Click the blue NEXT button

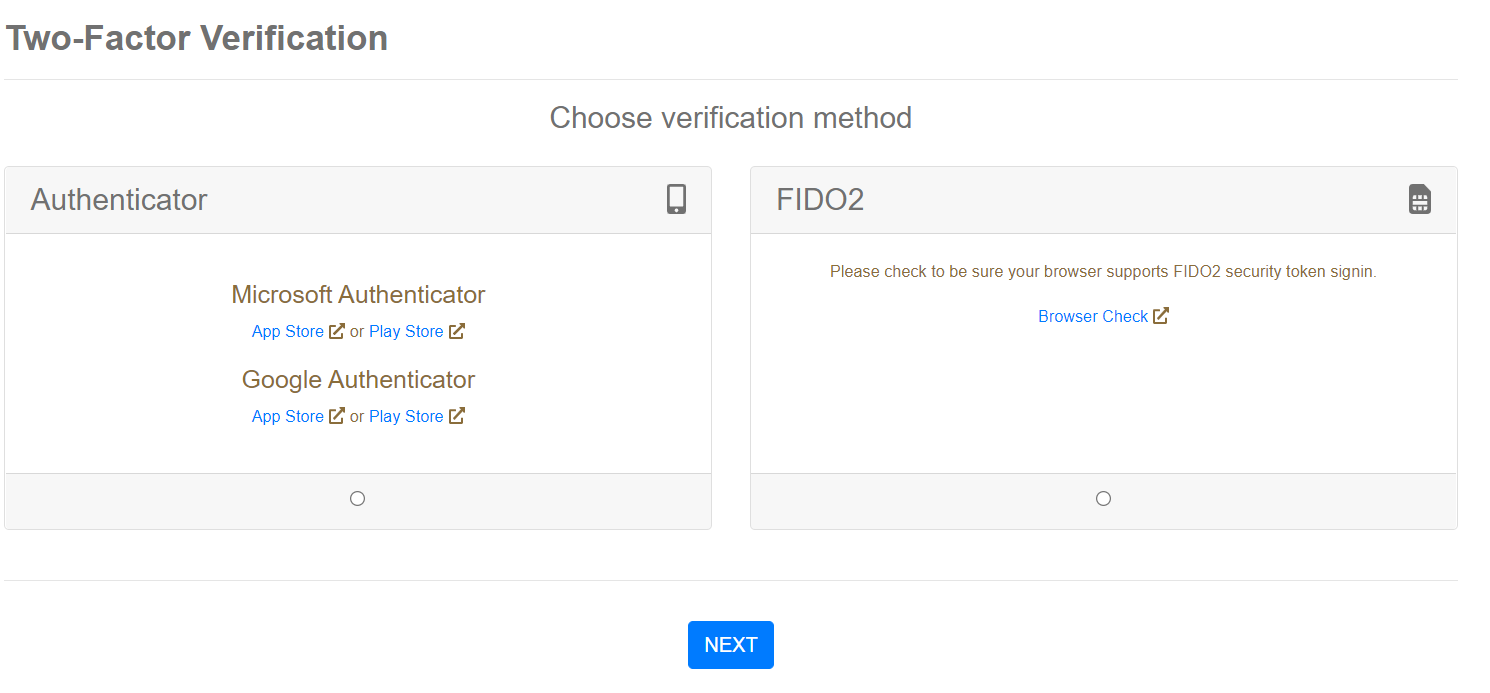coord(731,645)
